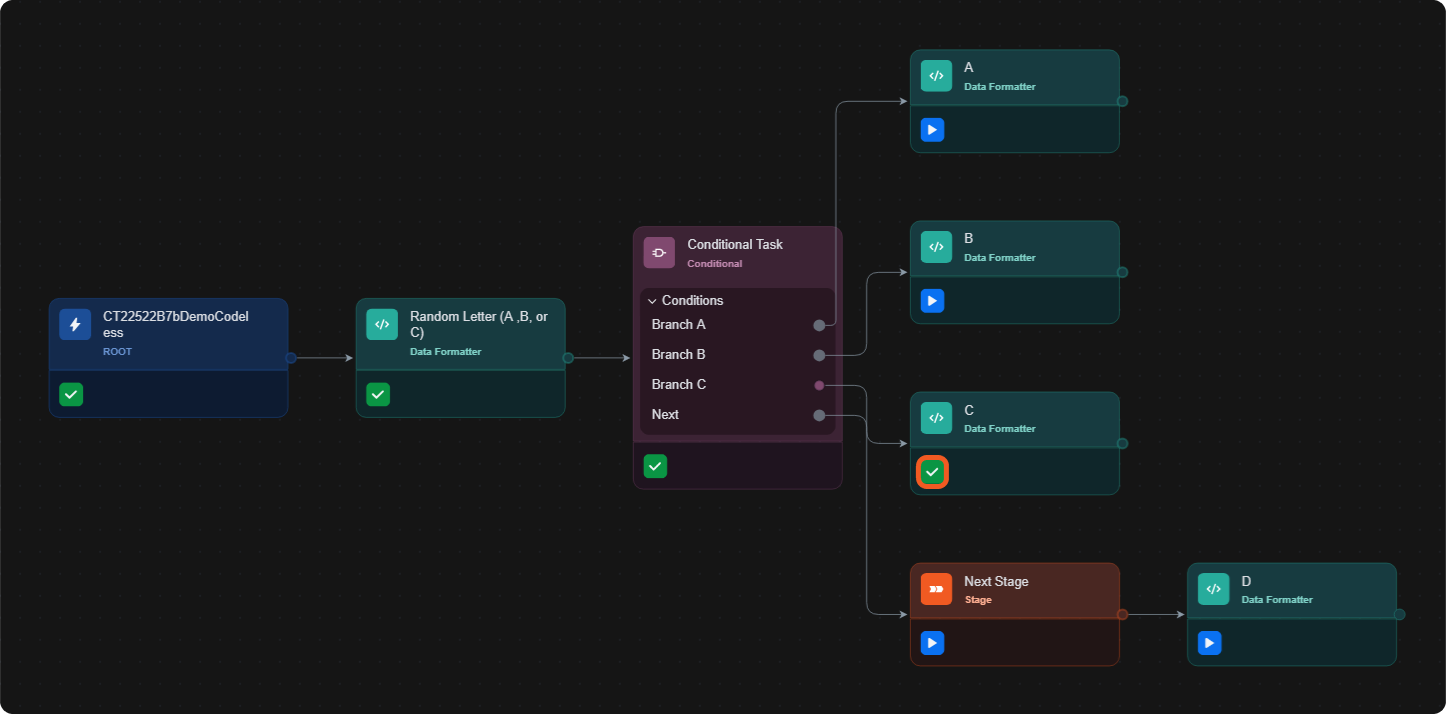Click the ROOT label under the first node
The height and width of the screenshot is (714, 1446).
click(117, 352)
